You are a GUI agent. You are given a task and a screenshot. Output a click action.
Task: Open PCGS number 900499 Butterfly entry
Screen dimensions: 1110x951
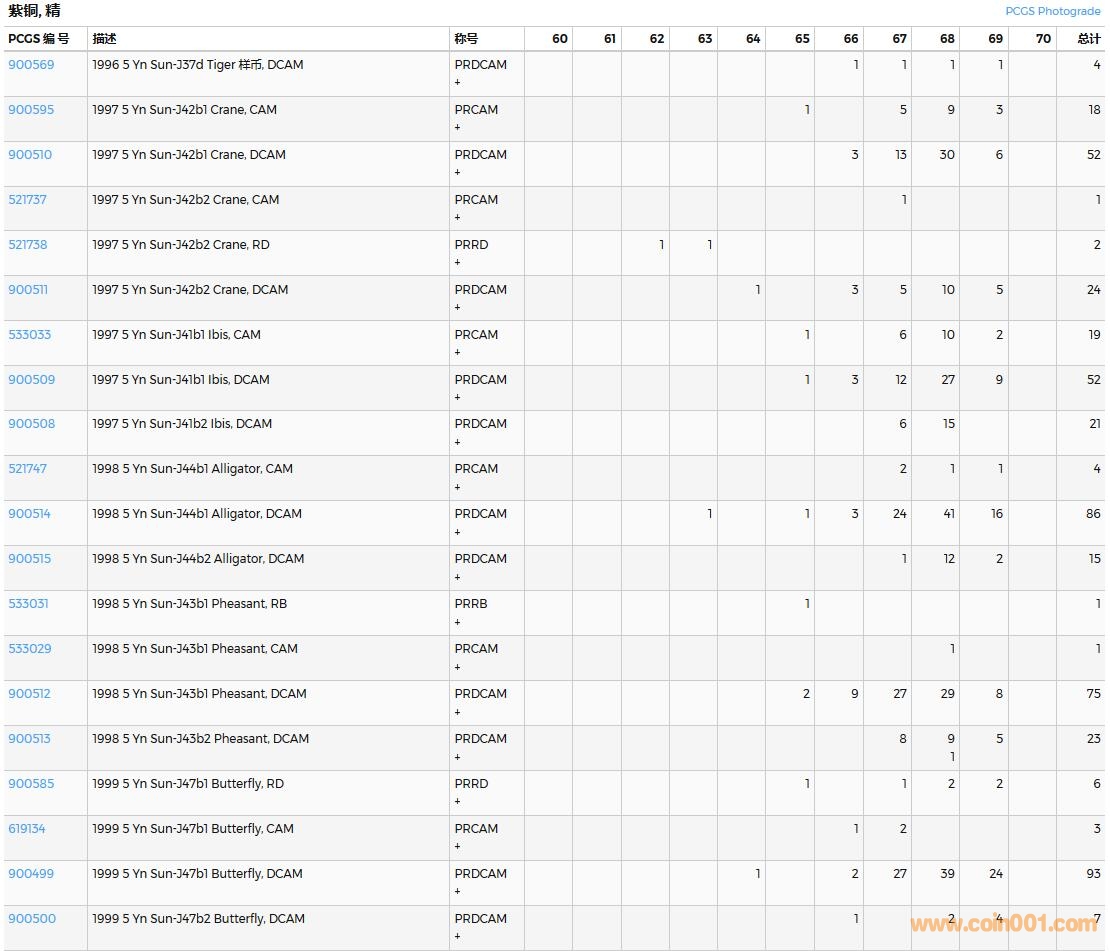tap(31, 874)
